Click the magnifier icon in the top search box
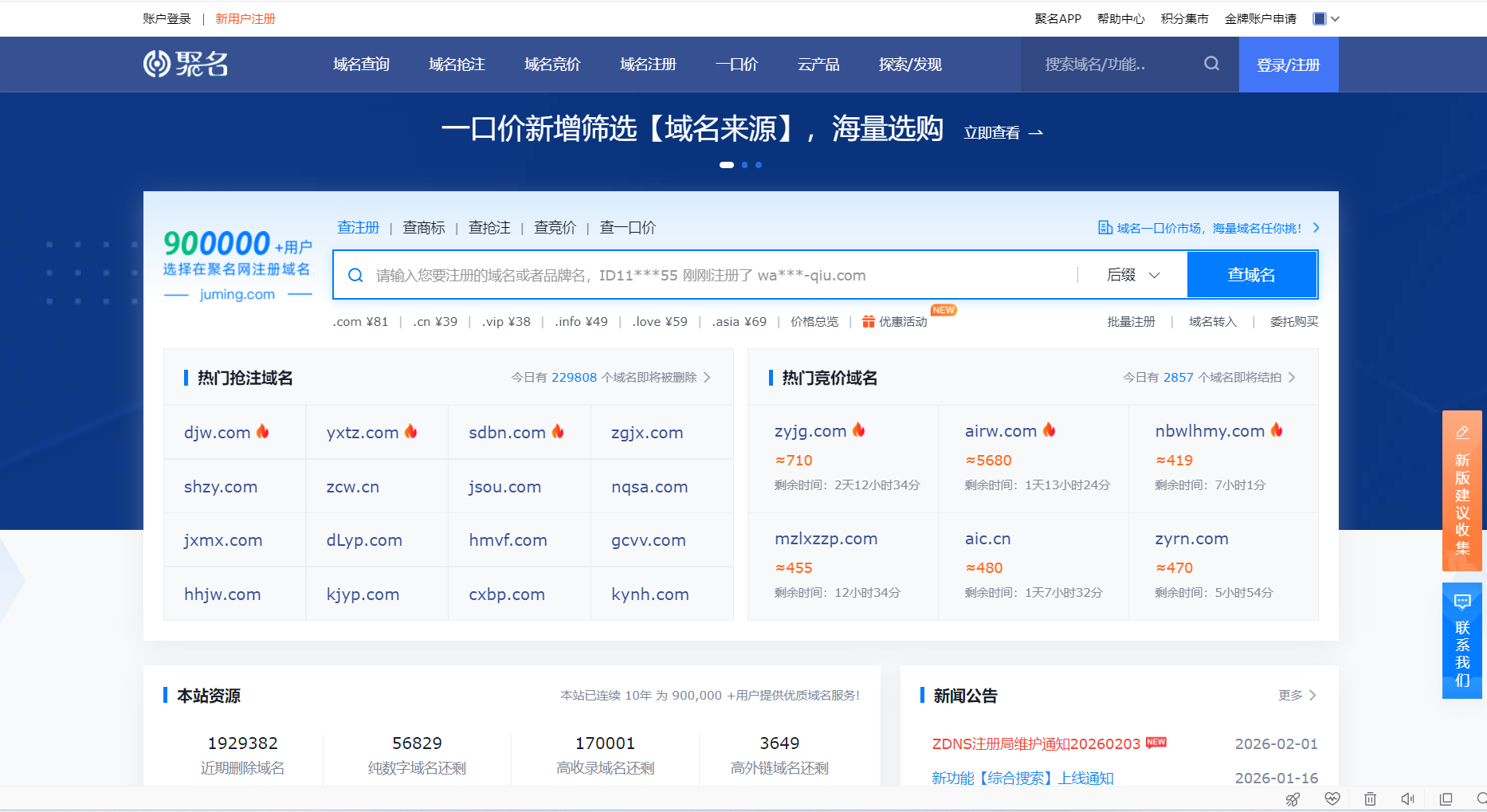 pos(1211,64)
